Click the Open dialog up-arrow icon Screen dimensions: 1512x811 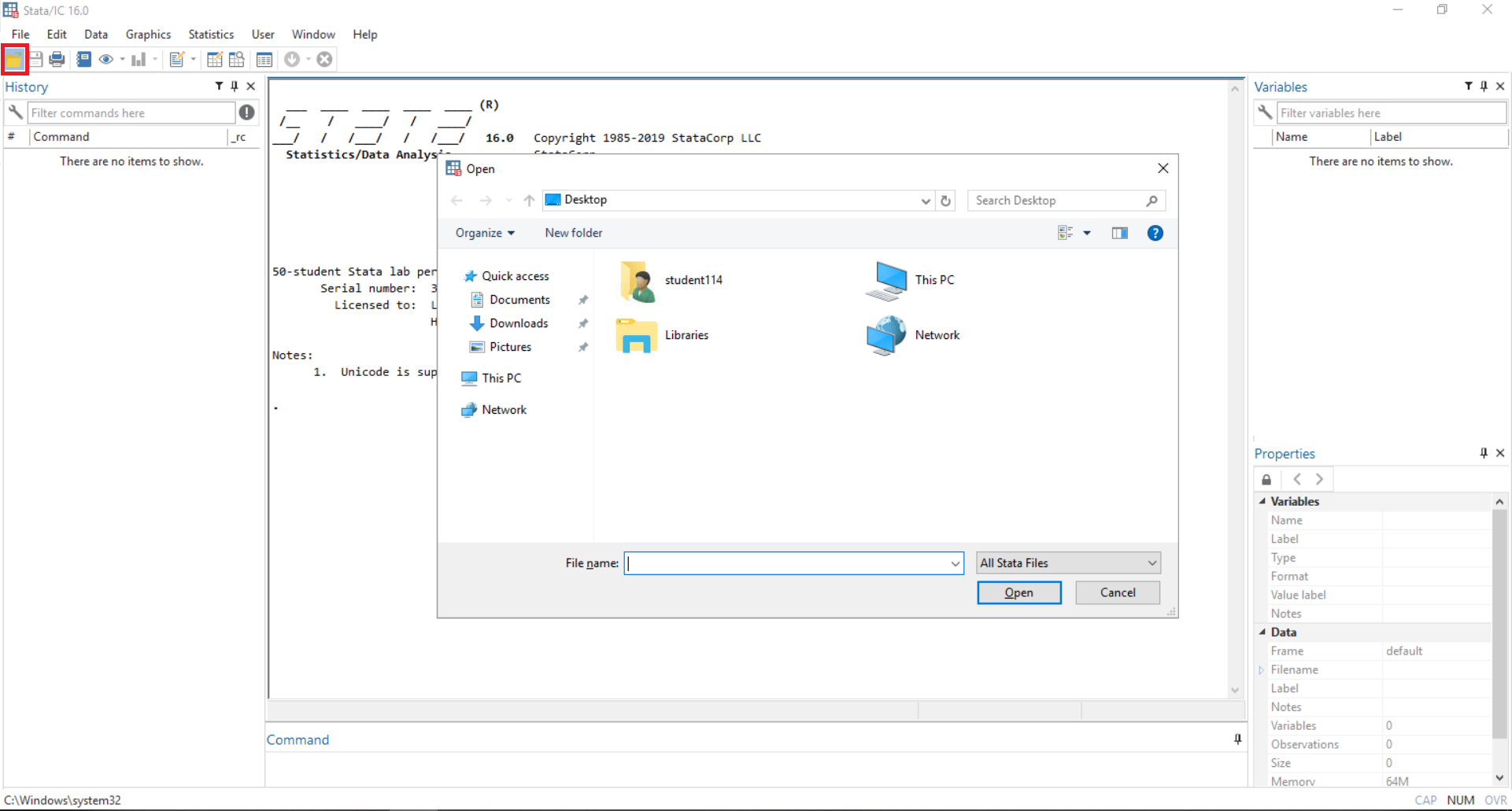(529, 201)
